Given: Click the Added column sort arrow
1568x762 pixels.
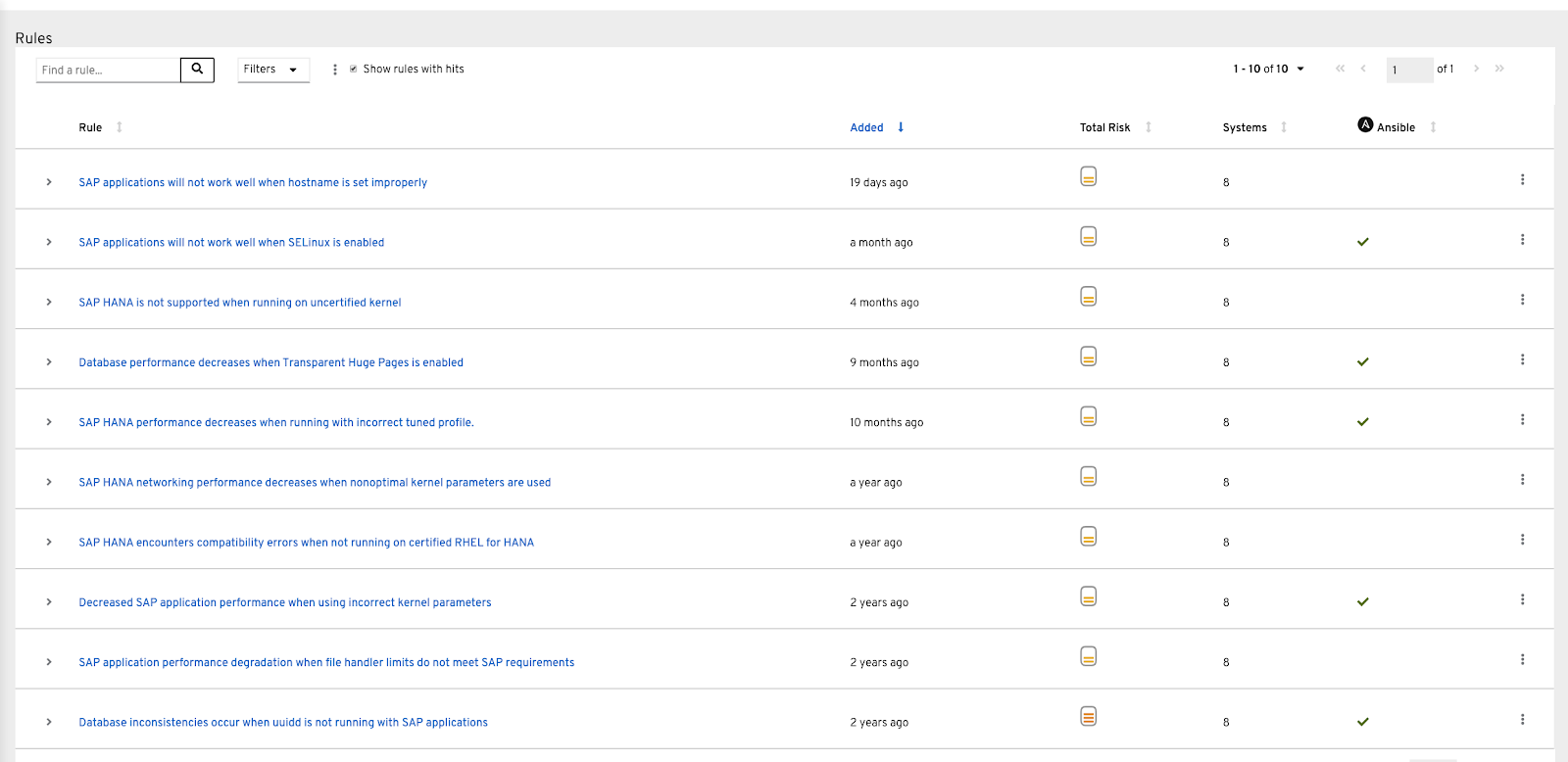Looking at the screenshot, I should [x=901, y=127].
